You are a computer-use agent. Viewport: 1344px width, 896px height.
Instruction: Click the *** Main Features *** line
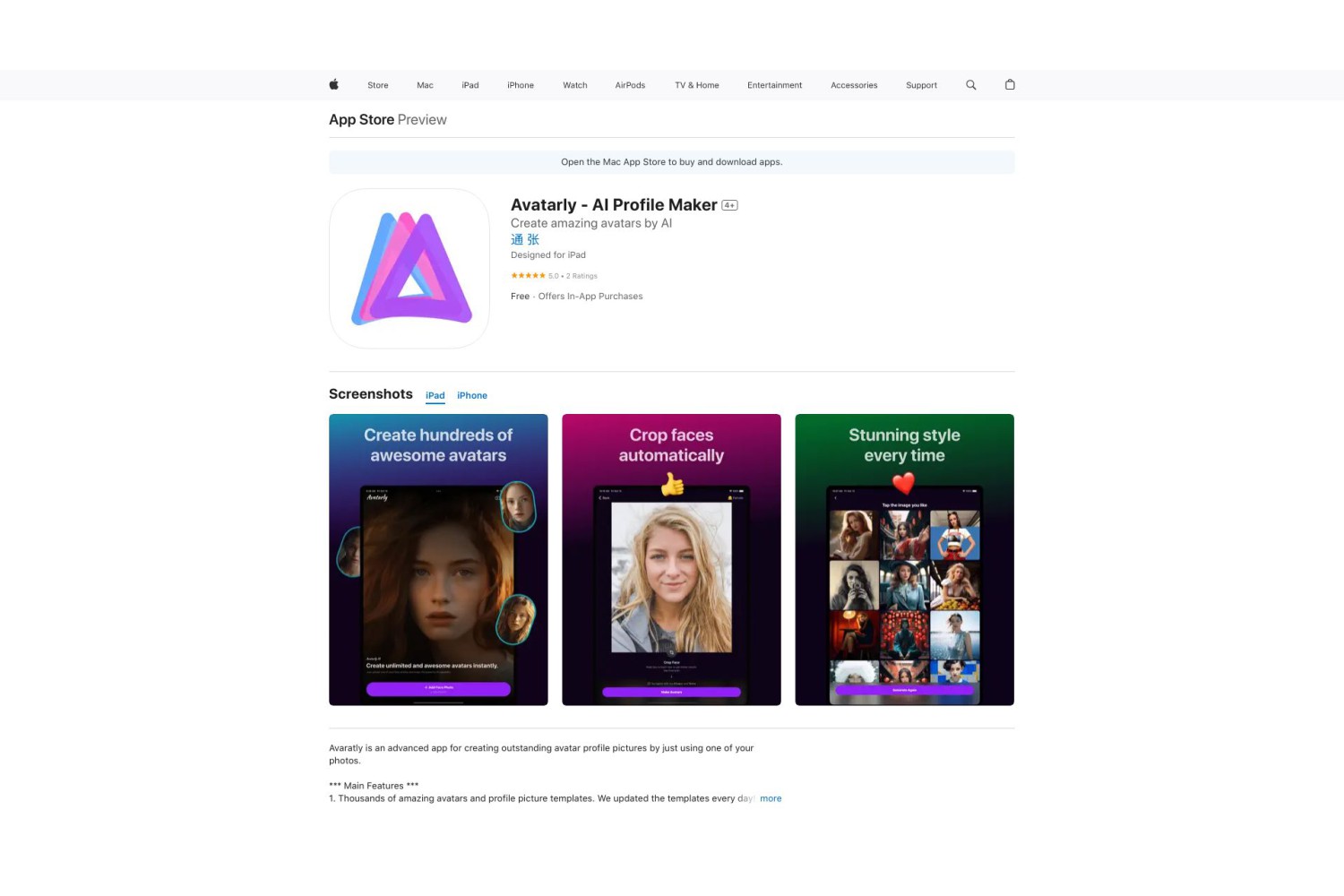(374, 786)
